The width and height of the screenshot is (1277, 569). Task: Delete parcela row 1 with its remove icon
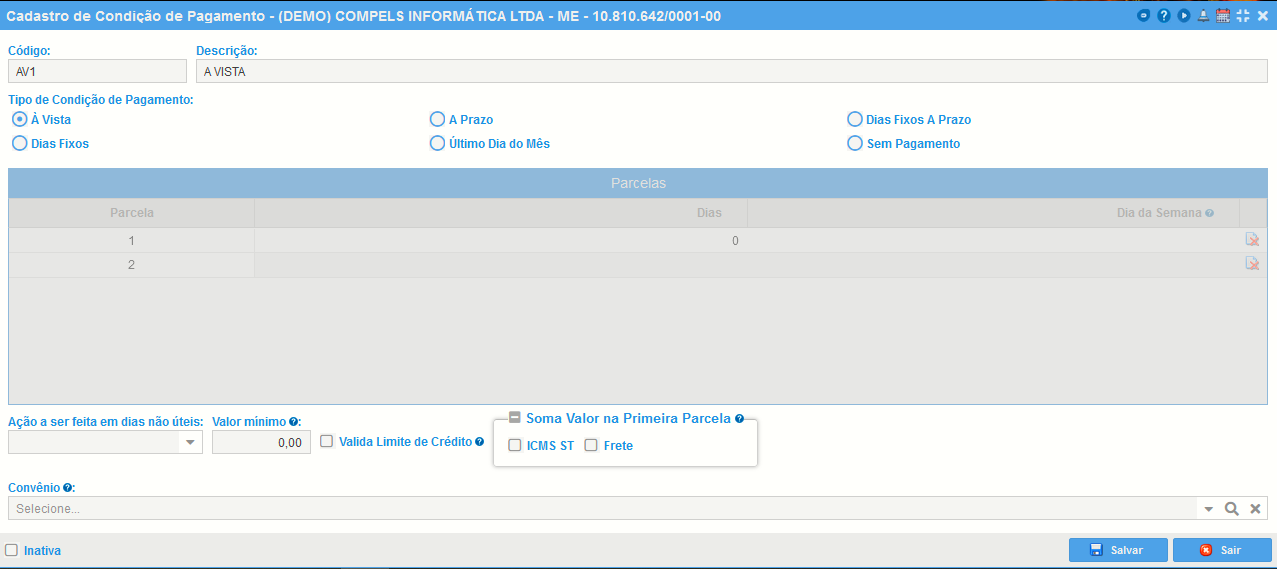[1252, 240]
